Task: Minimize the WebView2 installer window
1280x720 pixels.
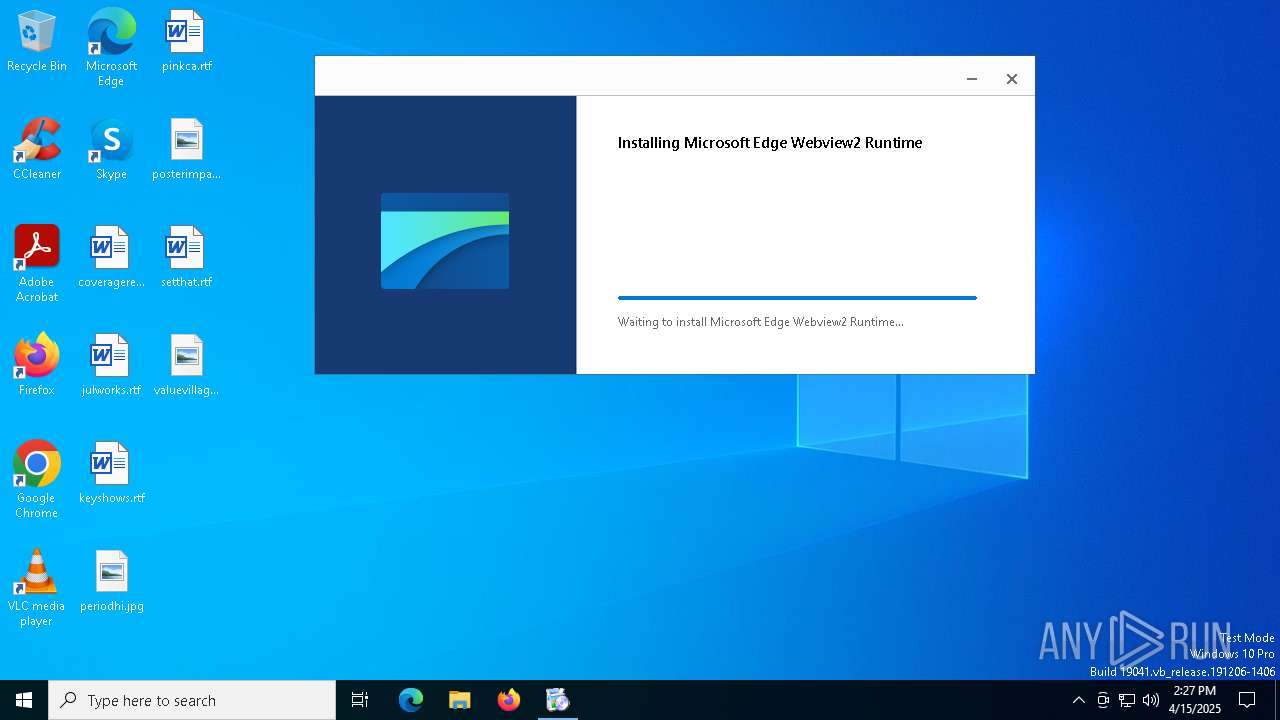Action: click(971, 79)
